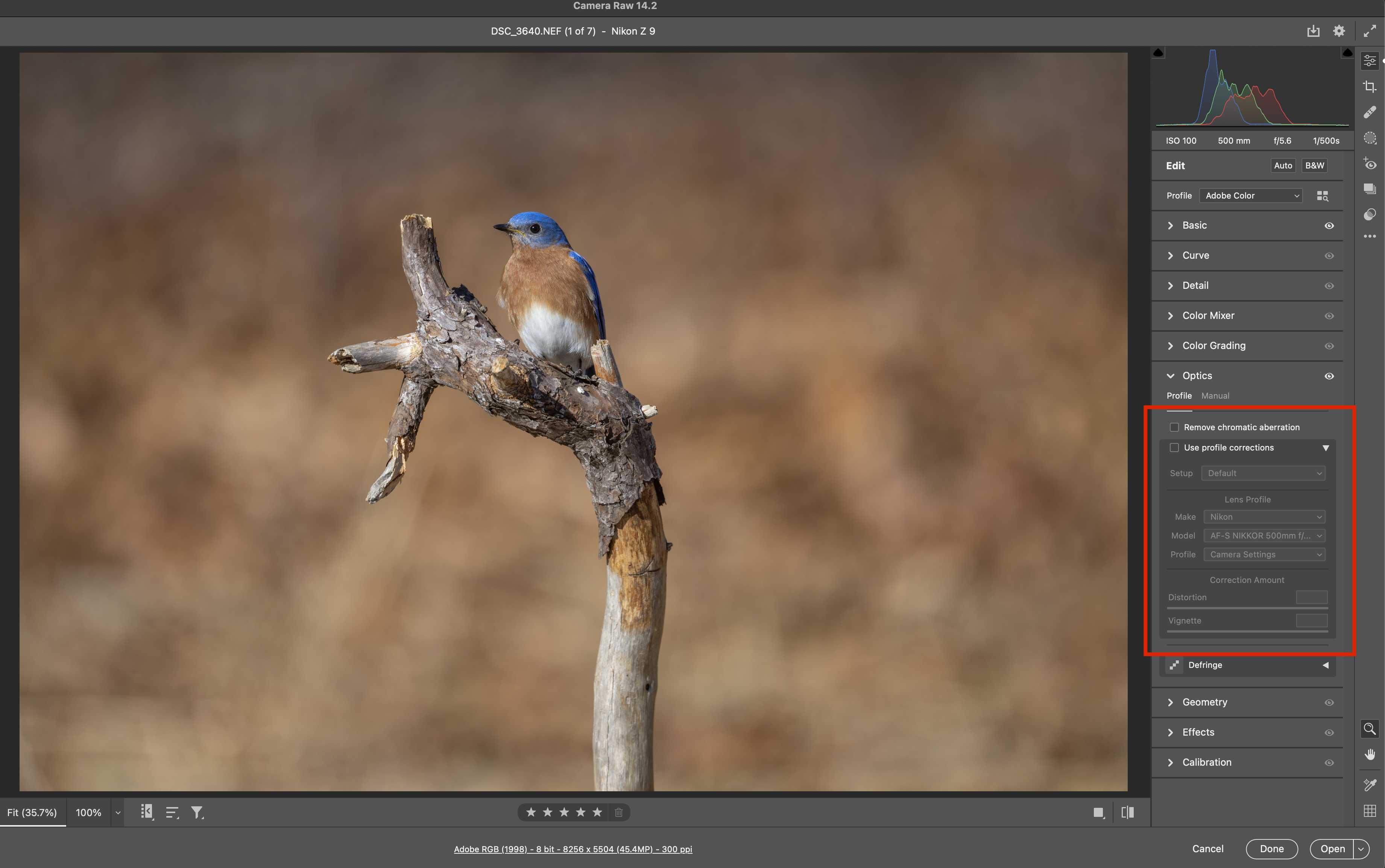Toggle the grid overlay icon
This screenshot has height=868, width=1385.
pos(1370,810)
